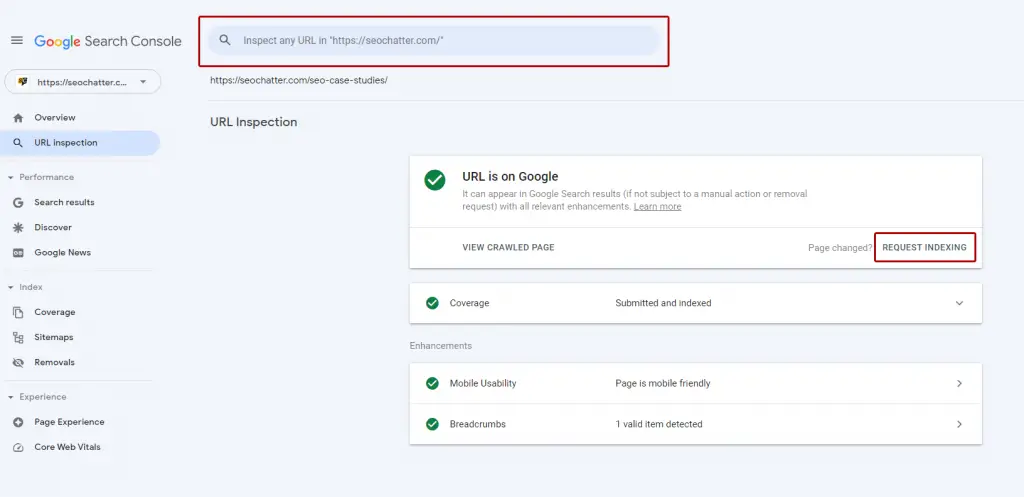This screenshot has height=497, width=1024.
Task: Open the hamburger main menu
Action: point(17,40)
